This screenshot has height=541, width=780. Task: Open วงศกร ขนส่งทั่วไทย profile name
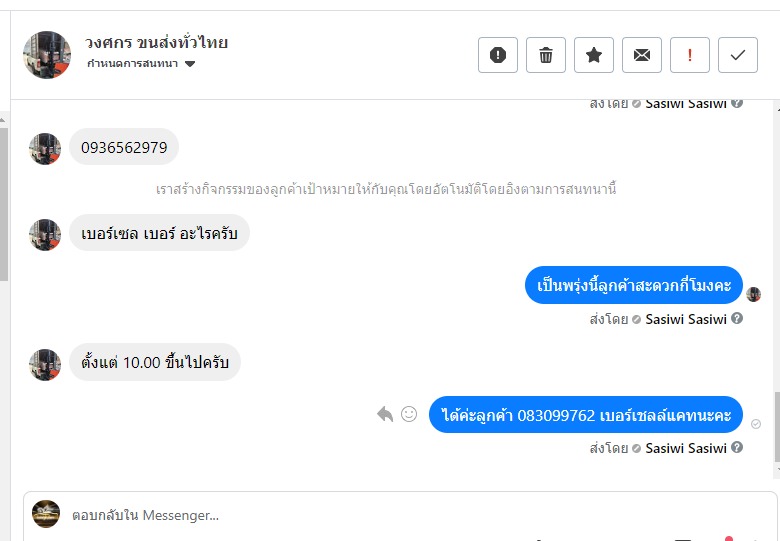pos(156,43)
